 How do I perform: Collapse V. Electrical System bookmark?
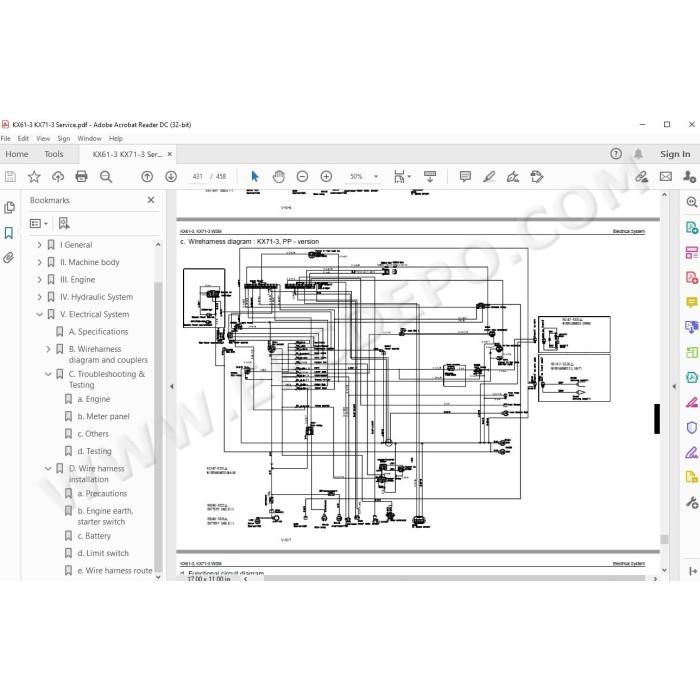point(39,314)
